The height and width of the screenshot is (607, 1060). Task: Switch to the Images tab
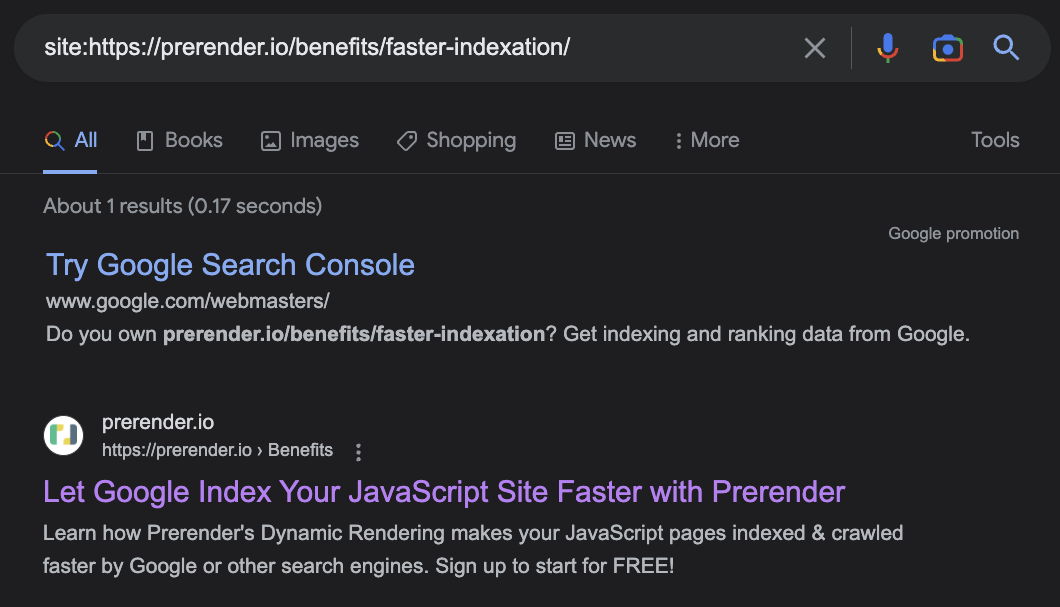click(310, 141)
